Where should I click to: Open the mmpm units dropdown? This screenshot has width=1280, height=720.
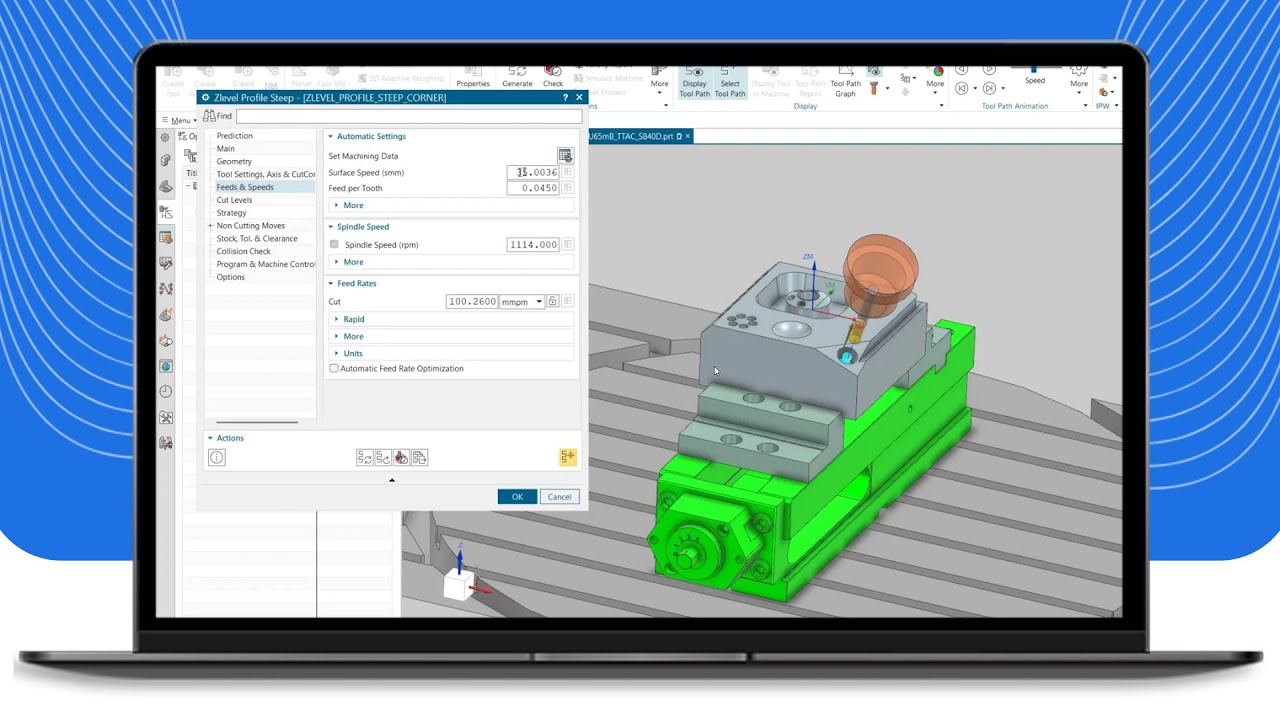pyautogui.click(x=522, y=302)
